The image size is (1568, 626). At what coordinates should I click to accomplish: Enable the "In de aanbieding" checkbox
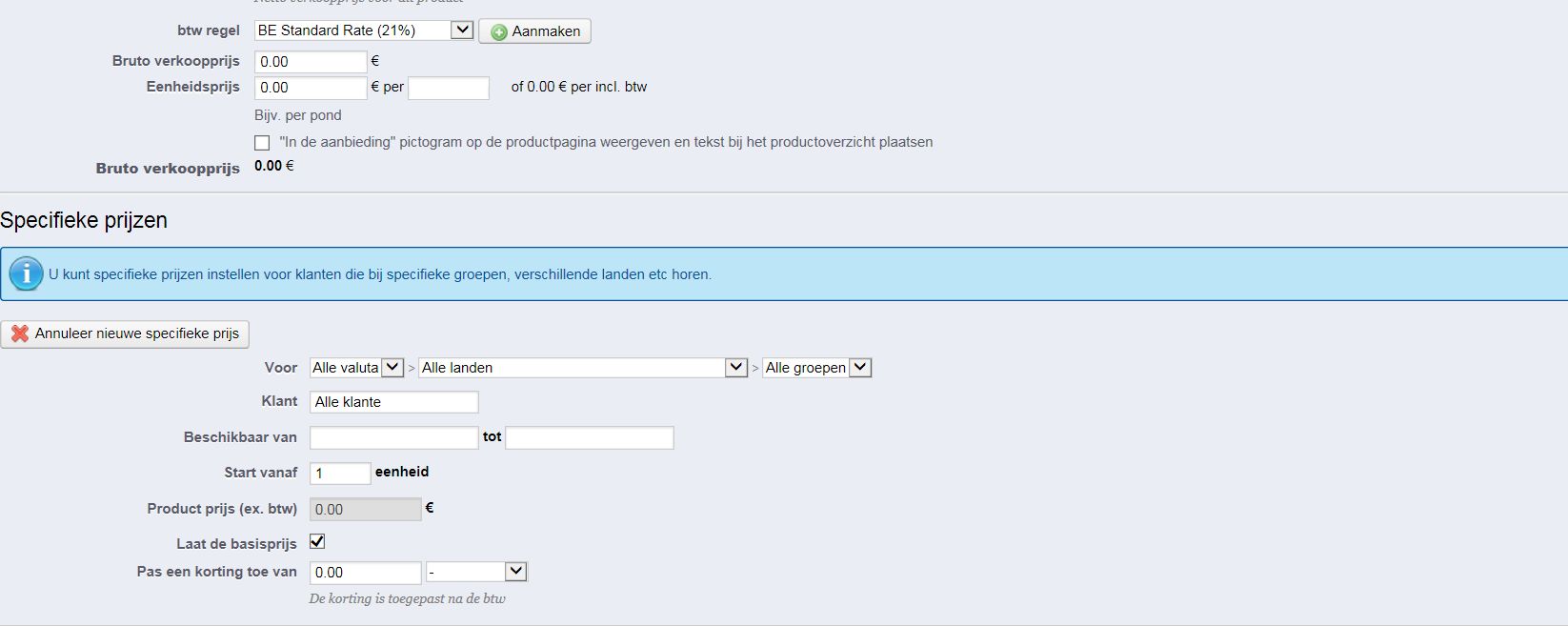[262, 143]
